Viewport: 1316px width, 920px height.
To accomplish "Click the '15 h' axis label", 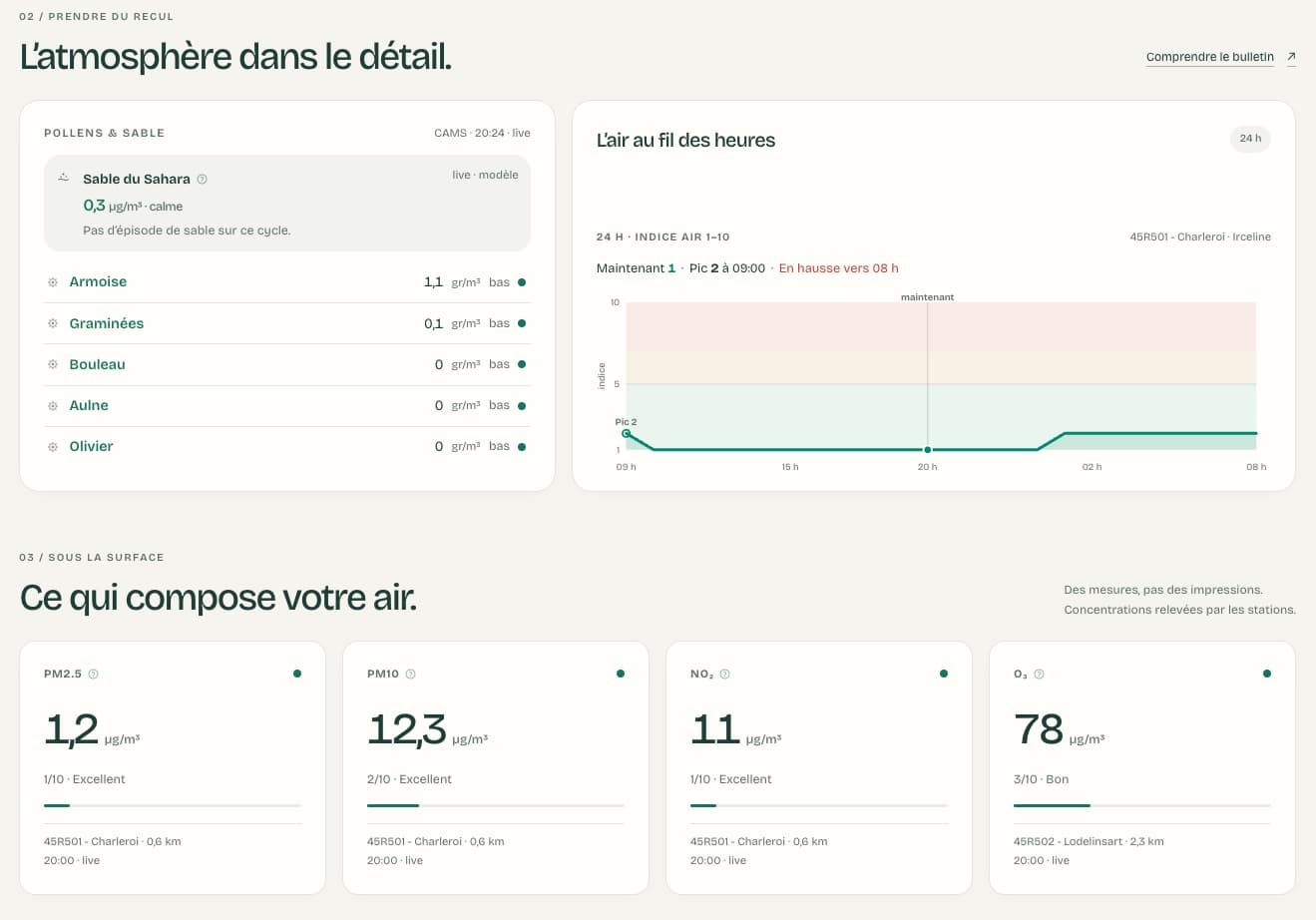I will (789, 467).
